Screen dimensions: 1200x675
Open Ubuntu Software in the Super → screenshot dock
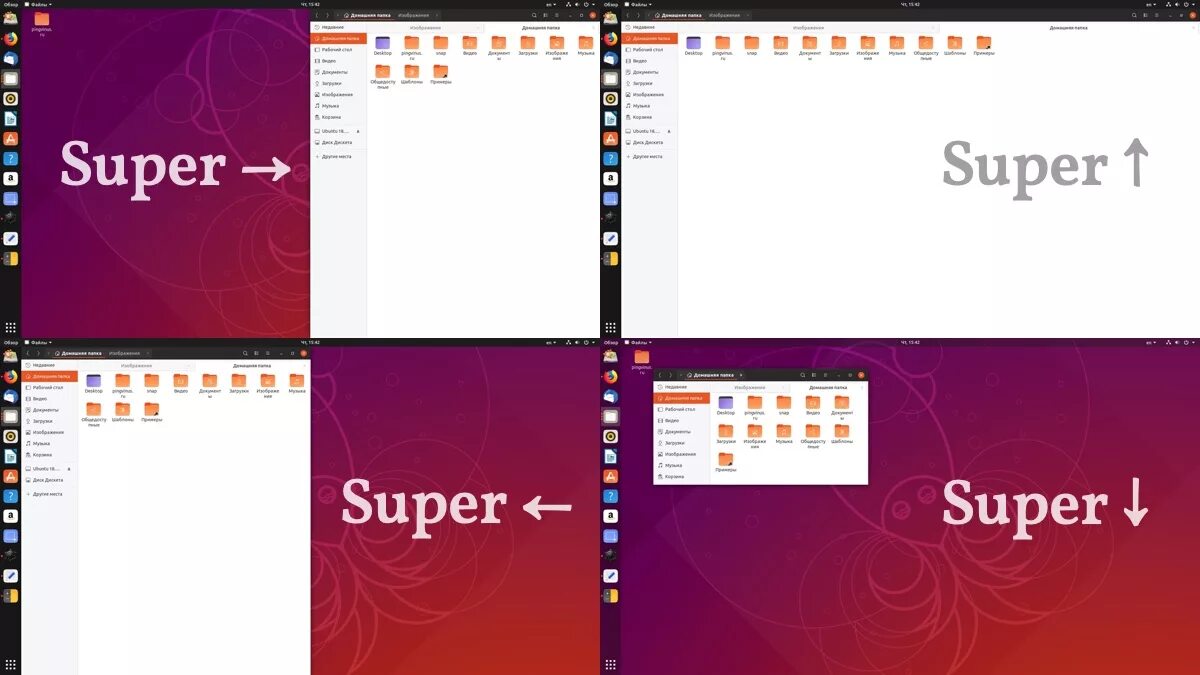pyautogui.click(x=10, y=139)
